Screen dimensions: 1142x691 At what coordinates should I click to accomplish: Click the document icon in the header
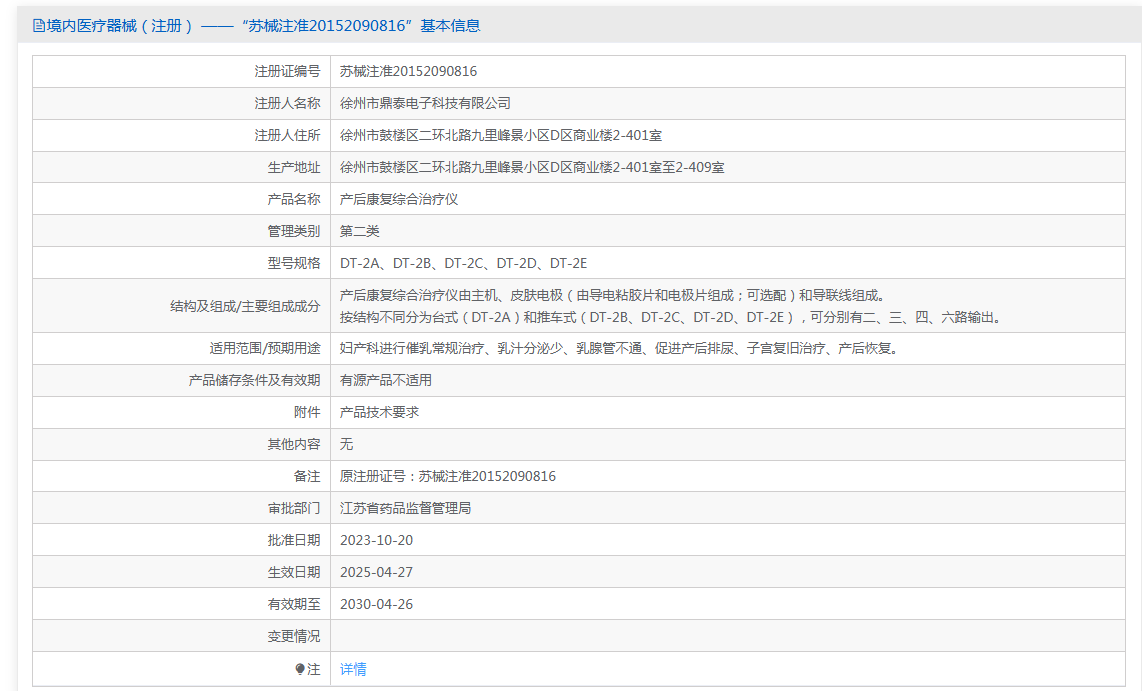(x=39, y=26)
